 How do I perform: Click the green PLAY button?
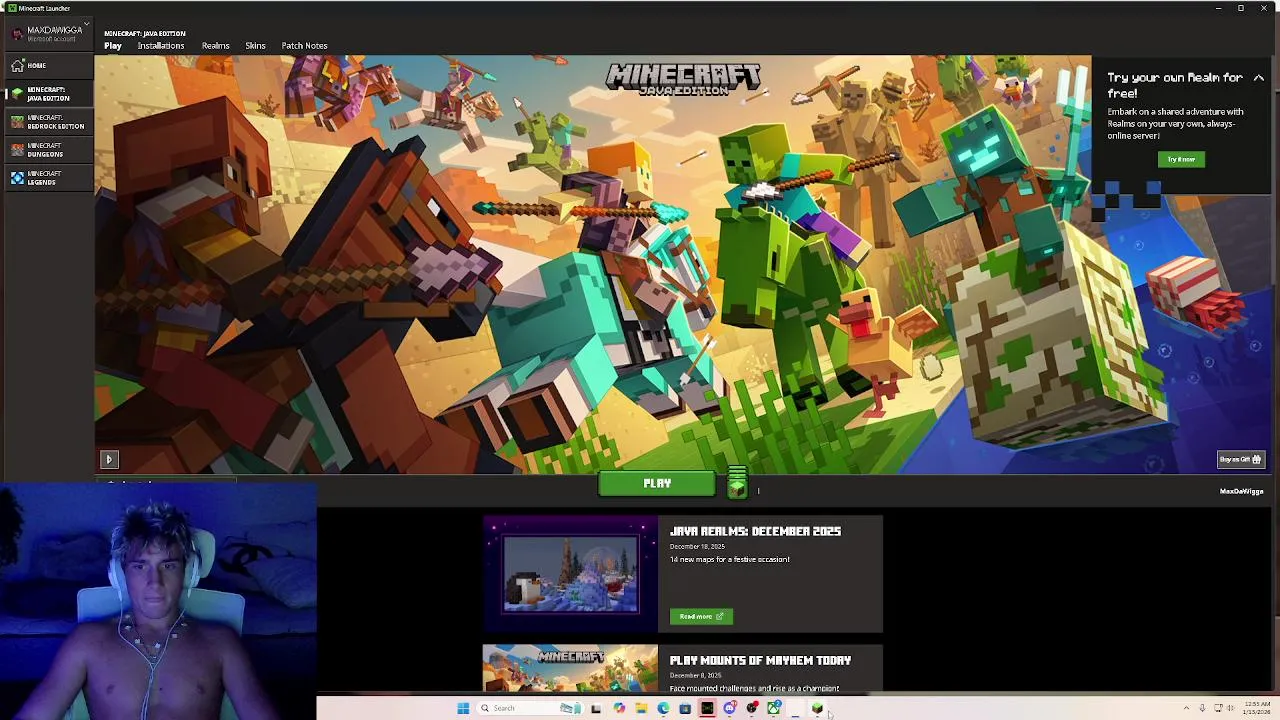point(657,484)
